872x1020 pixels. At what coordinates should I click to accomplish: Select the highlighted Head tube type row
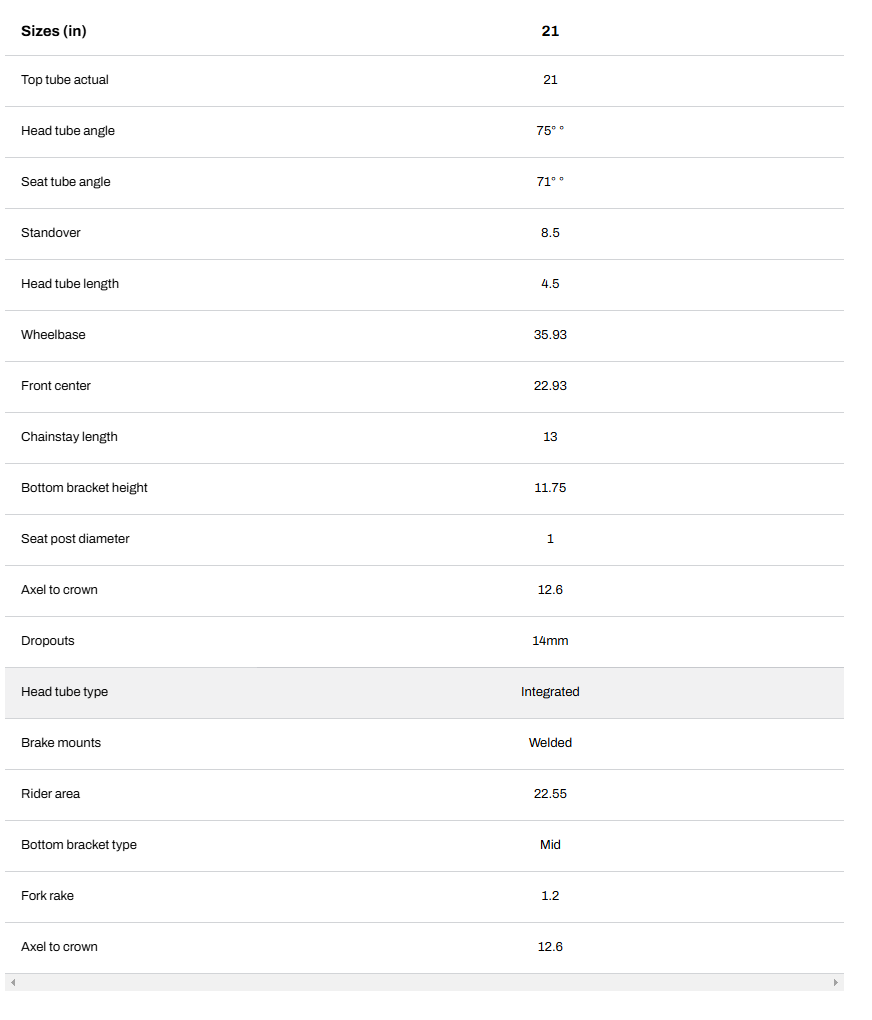pyautogui.click(x=424, y=692)
